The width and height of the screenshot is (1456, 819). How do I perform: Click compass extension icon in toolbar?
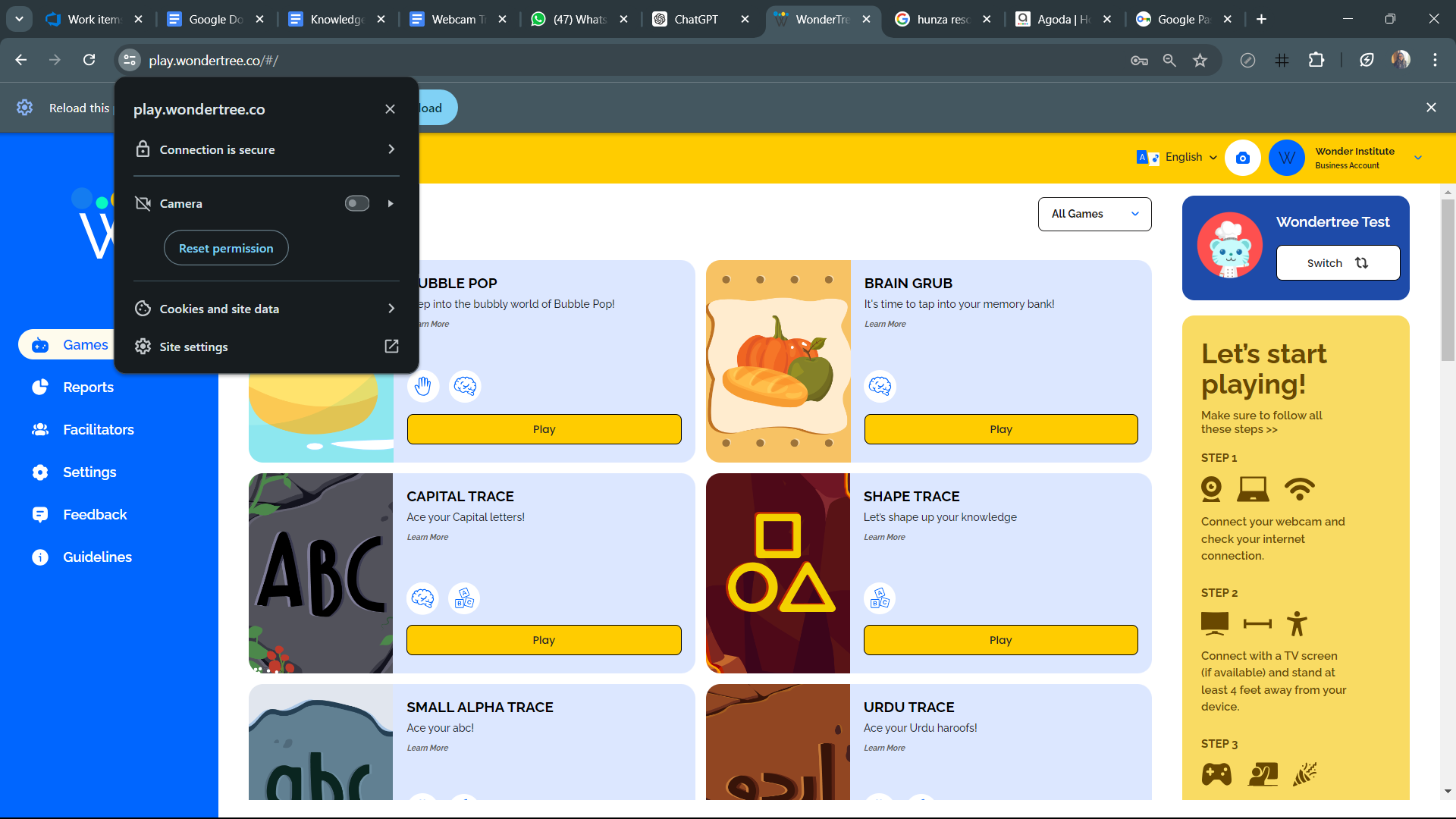click(x=1247, y=60)
